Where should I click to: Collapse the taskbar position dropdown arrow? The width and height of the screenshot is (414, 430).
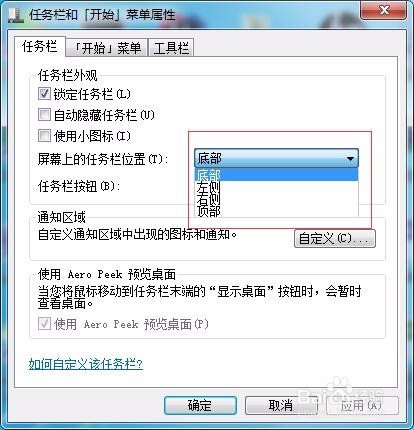click(350, 158)
